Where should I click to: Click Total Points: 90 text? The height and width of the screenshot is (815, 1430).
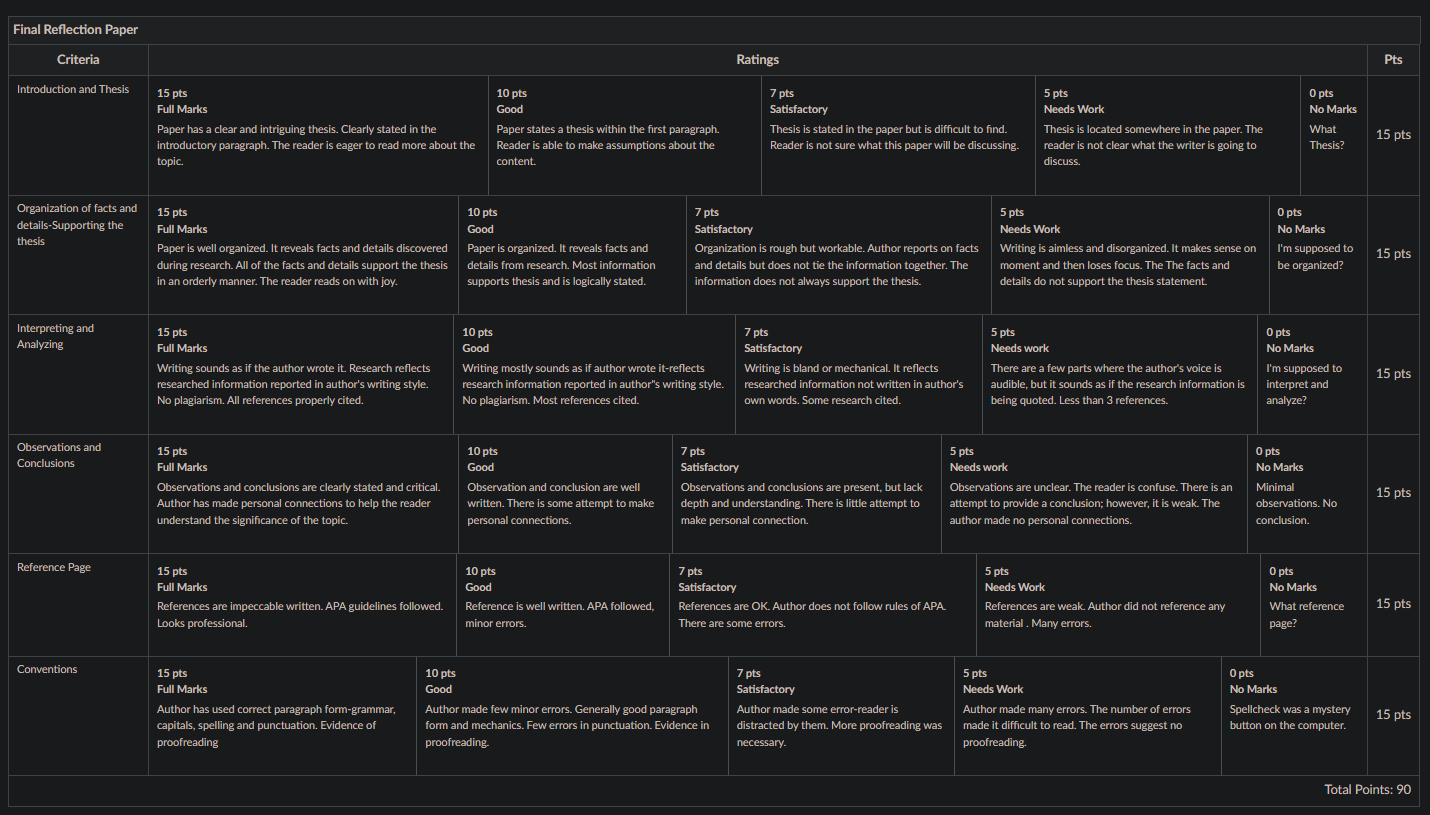coord(1367,790)
